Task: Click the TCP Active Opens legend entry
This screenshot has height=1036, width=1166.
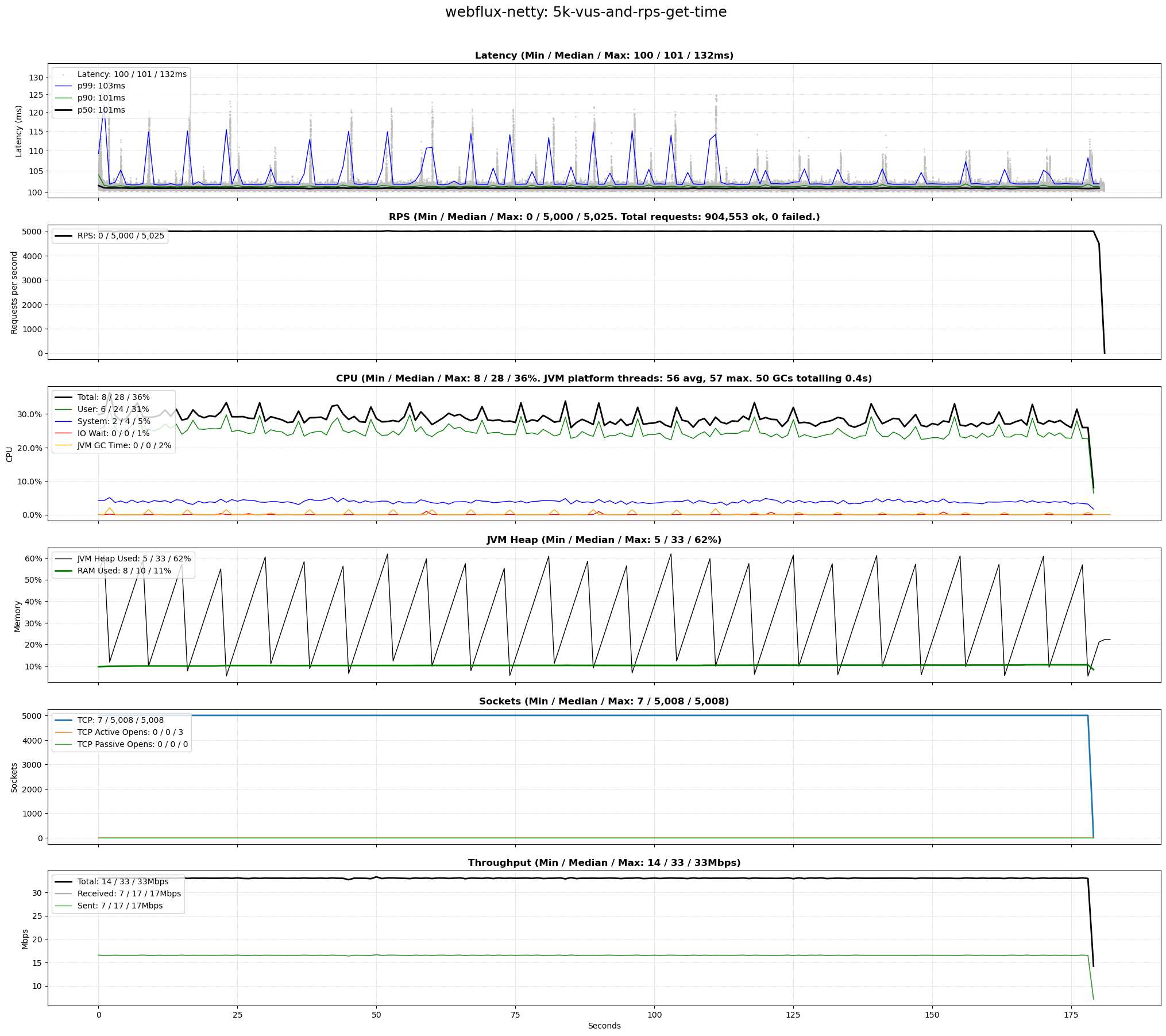Action: [x=130, y=733]
